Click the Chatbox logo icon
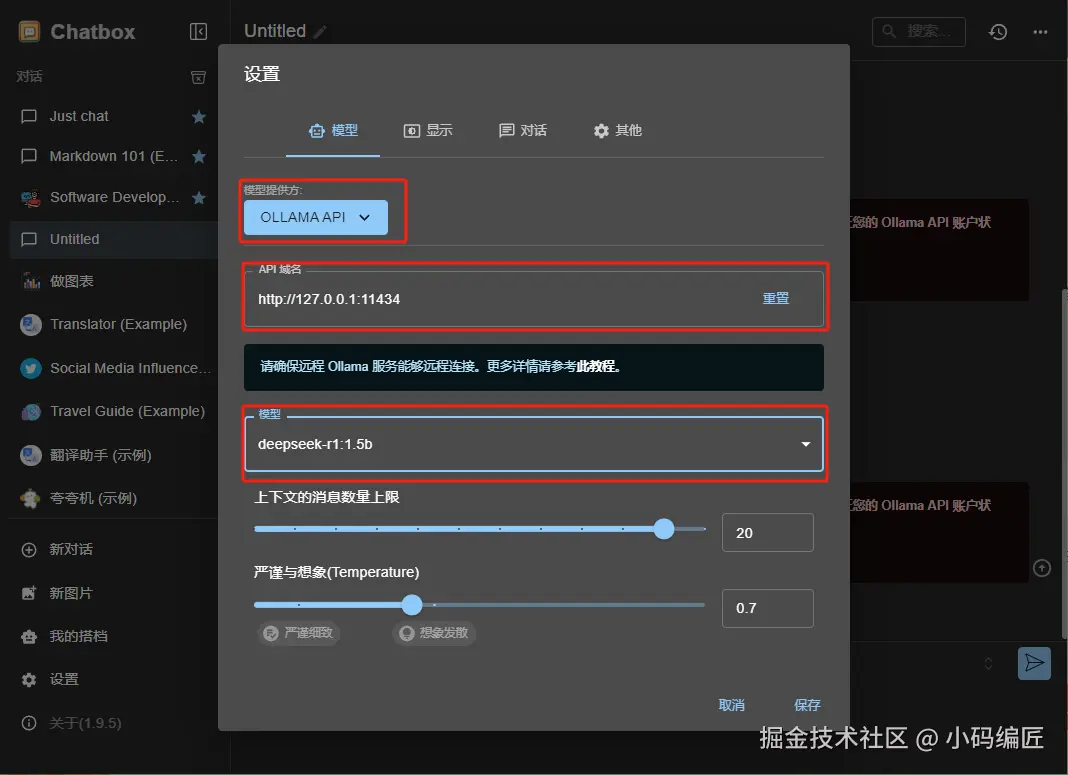 tap(29, 31)
